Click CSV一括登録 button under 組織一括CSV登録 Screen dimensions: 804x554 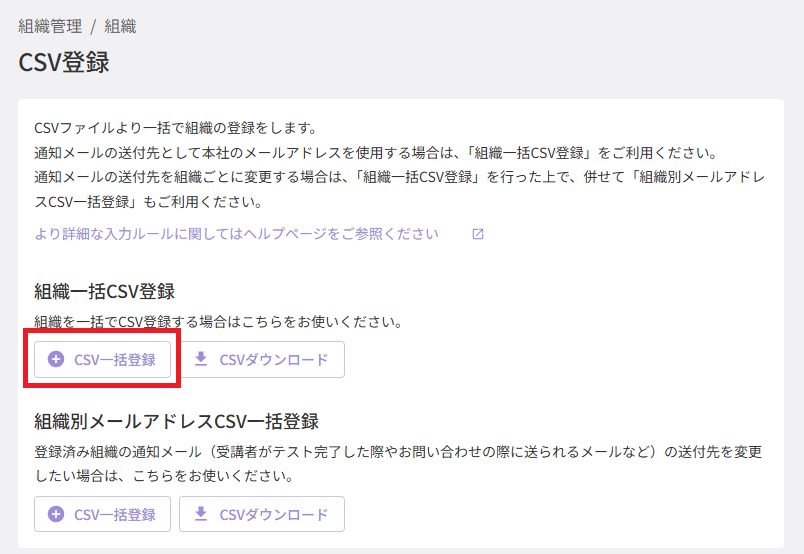tap(103, 360)
